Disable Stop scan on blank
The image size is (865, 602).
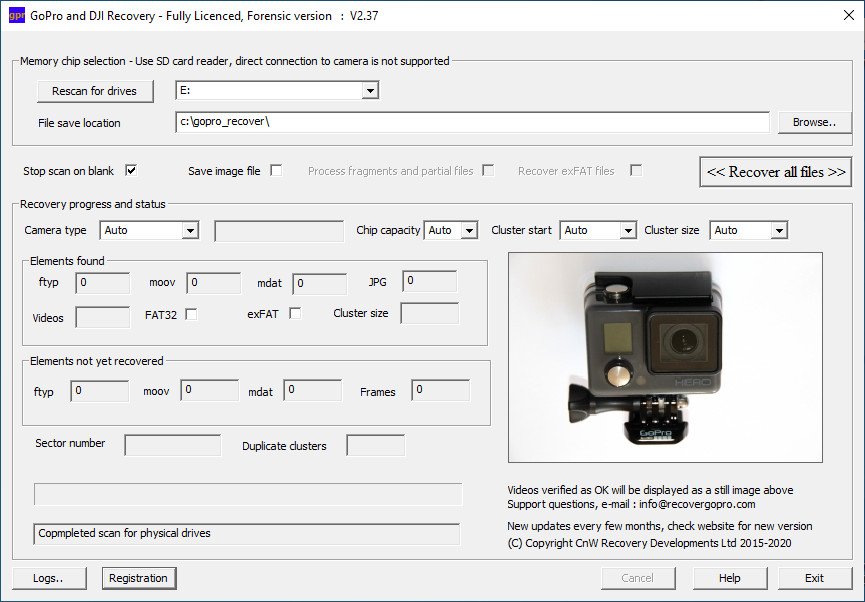130,169
